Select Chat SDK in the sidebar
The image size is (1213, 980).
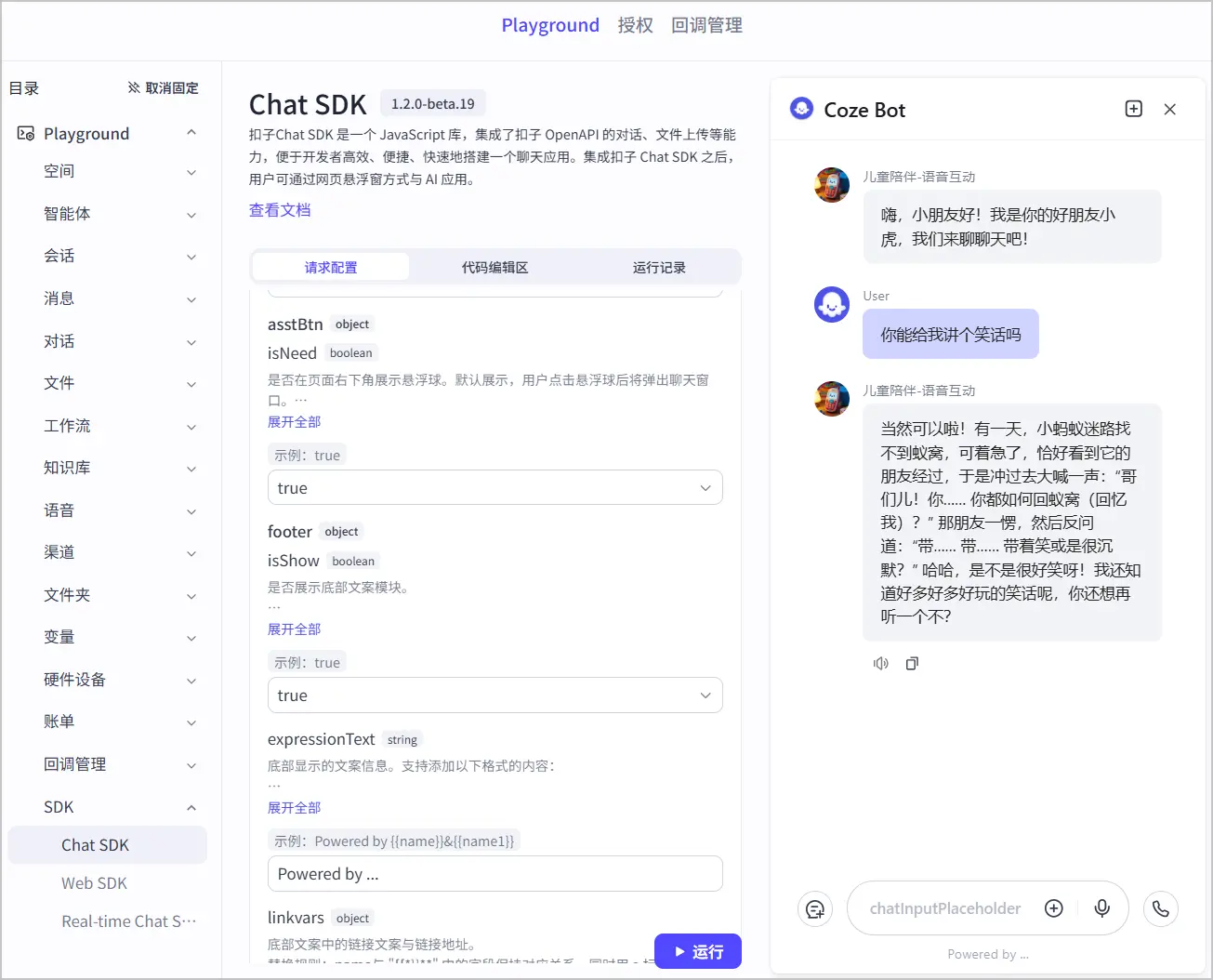pyautogui.click(x=108, y=845)
